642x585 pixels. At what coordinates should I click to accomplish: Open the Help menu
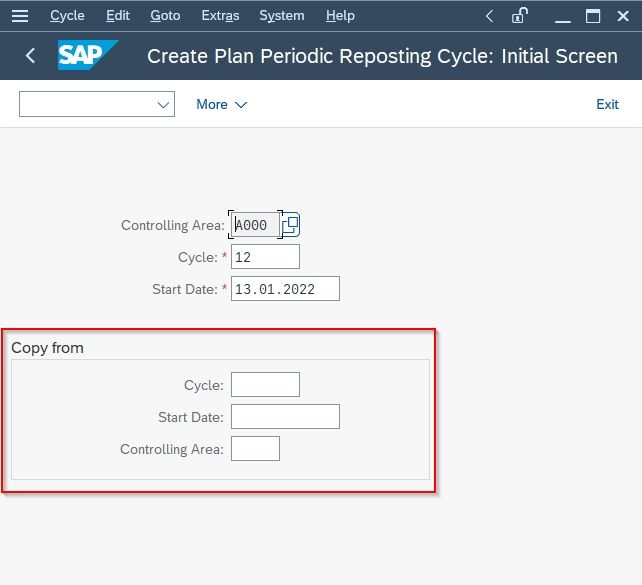(x=340, y=16)
